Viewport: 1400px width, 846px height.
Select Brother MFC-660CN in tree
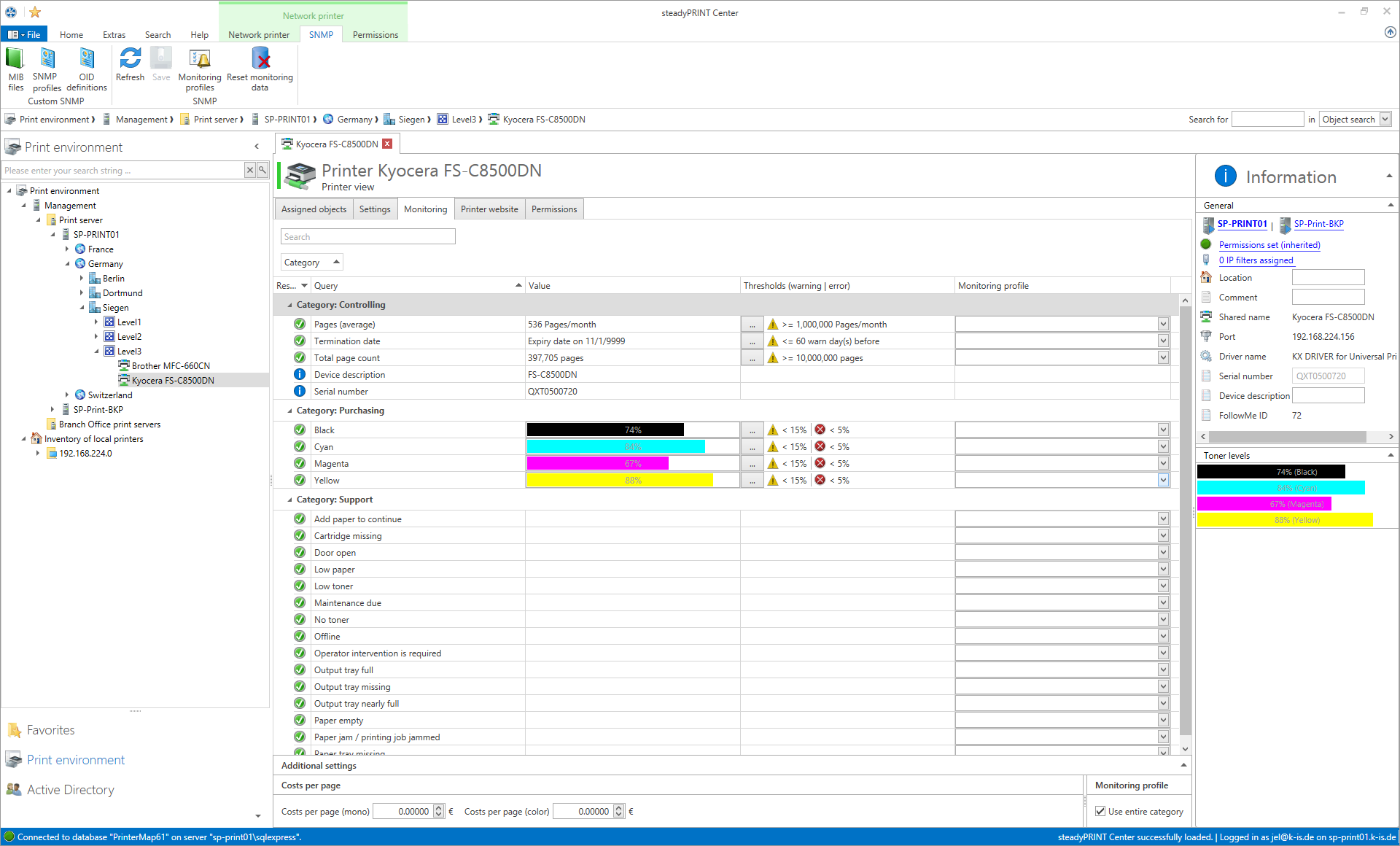coord(171,365)
